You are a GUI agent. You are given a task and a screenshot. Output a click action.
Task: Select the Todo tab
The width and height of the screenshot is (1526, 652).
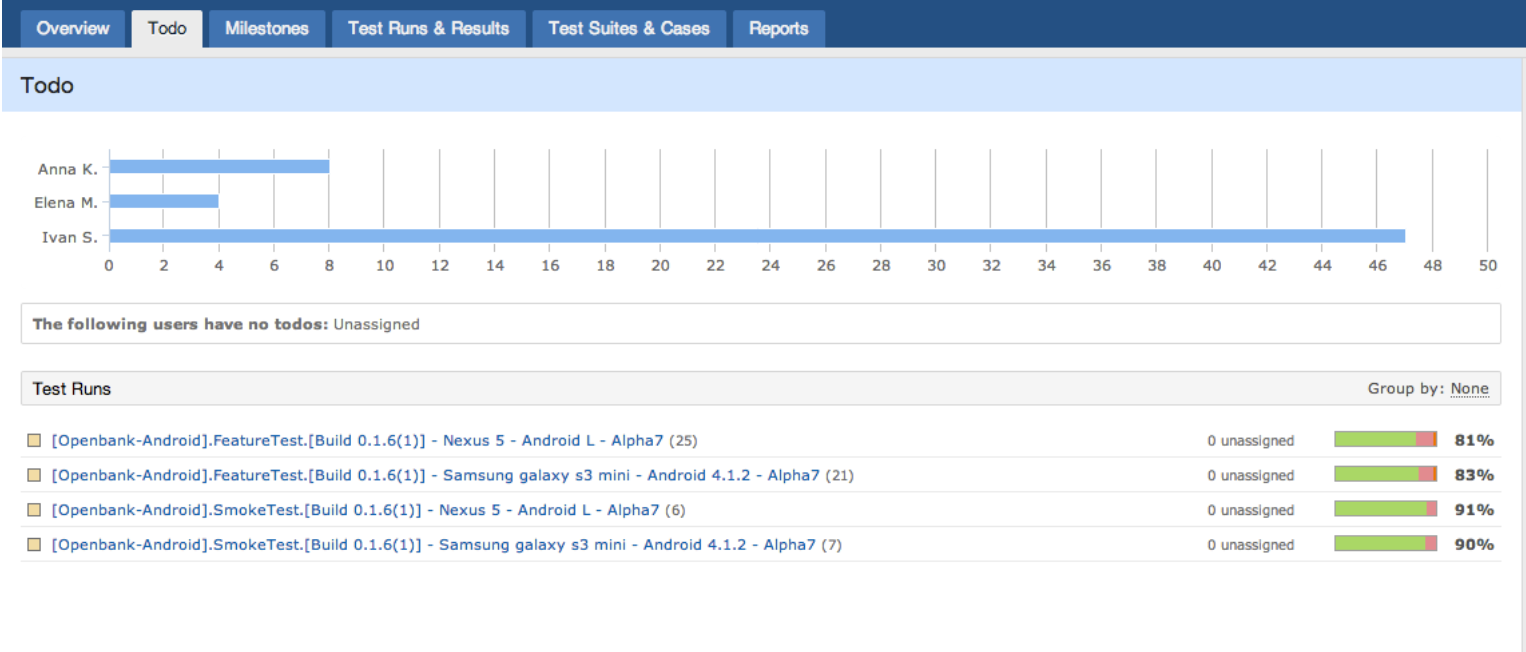coord(166,28)
